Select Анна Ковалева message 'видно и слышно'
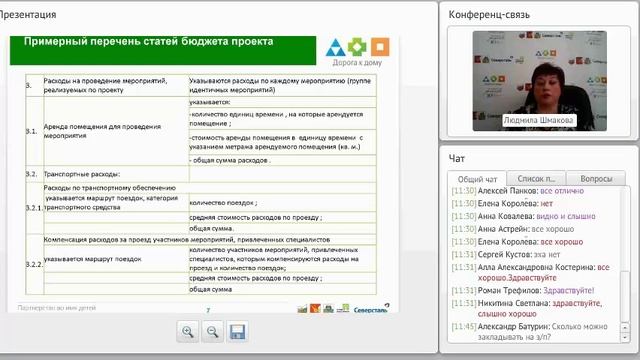 [x=523, y=216]
